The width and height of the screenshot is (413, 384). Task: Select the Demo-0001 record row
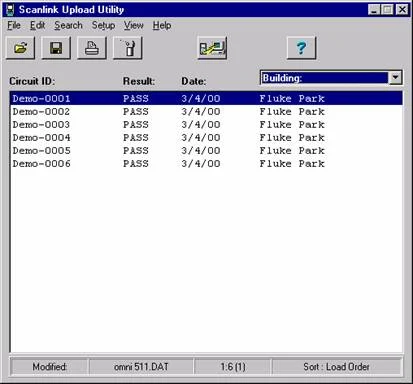(206, 98)
